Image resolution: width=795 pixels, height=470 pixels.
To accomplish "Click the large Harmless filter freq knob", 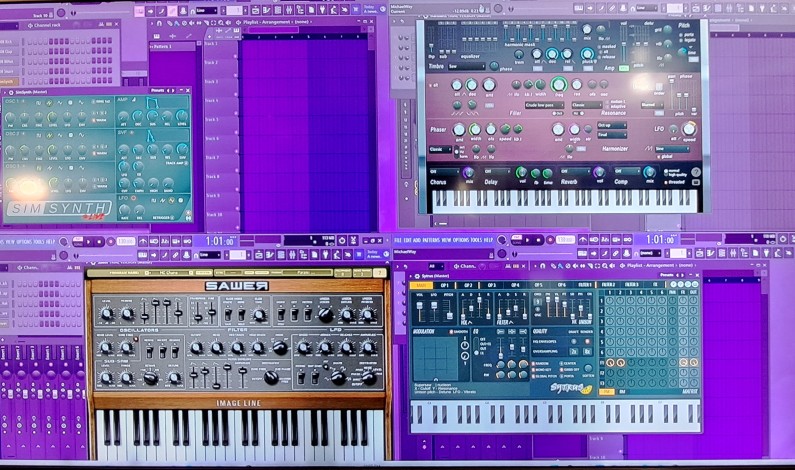I will (x=559, y=84).
